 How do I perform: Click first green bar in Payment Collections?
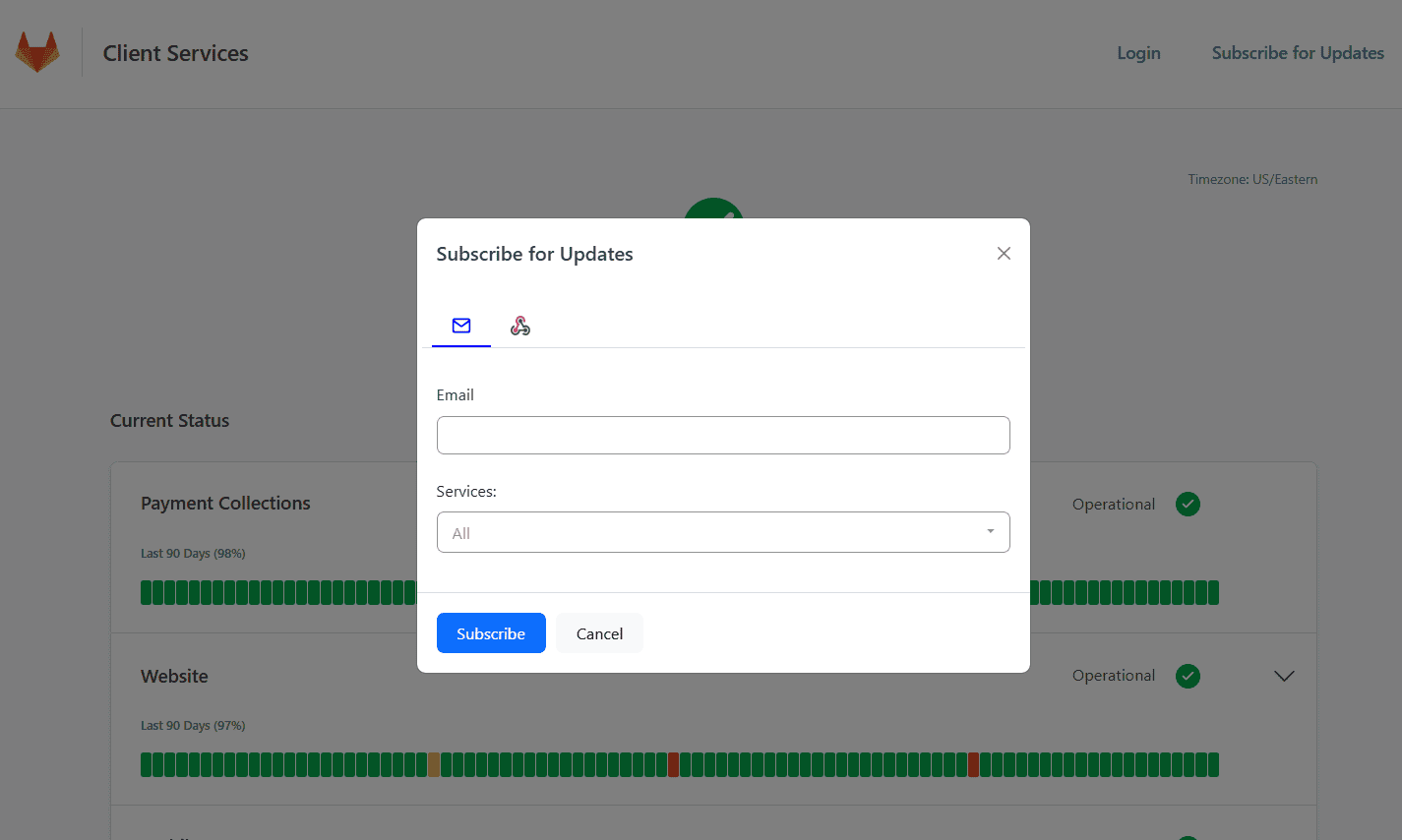(x=147, y=592)
